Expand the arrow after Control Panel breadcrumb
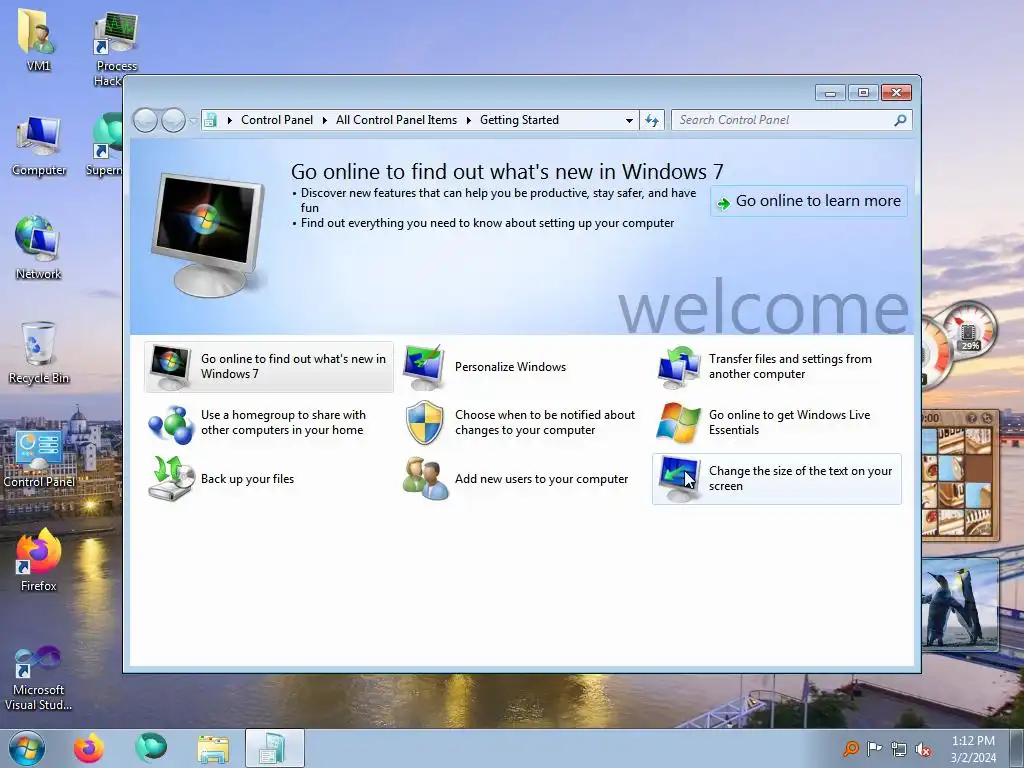This screenshot has width=1024, height=768. point(325,120)
